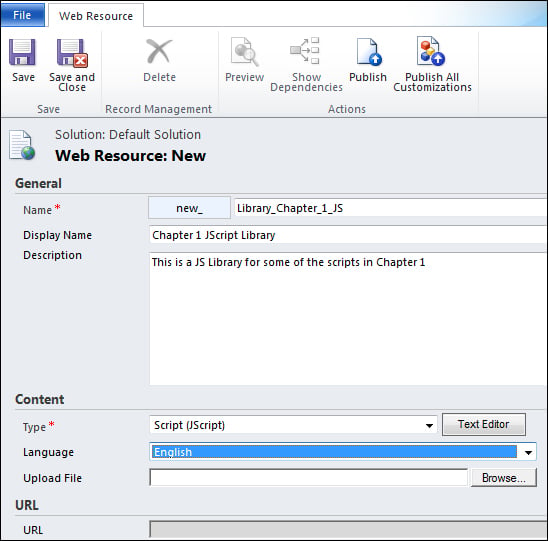This screenshot has height=541, width=548.
Task: Click the Display Name label
Action: [58, 235]
